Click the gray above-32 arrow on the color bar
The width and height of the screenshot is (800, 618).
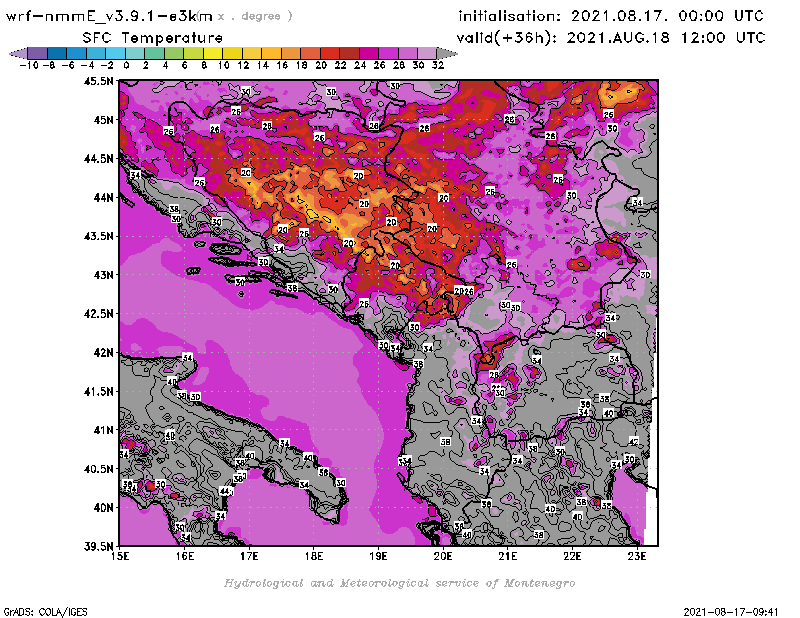point(447,54)
